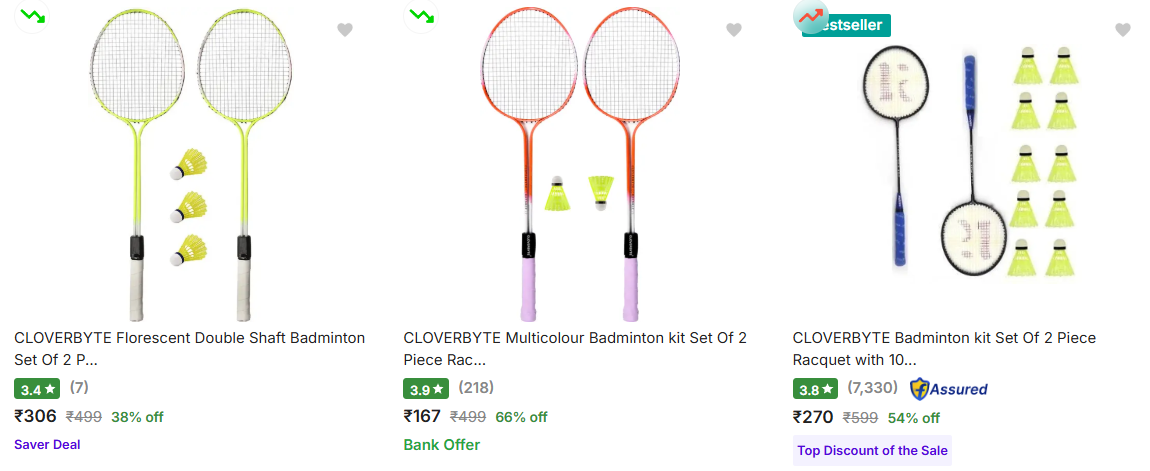Click rising trend icon on black racquet card
This screenshot has height=471, width=1150.
coord(811,16)
